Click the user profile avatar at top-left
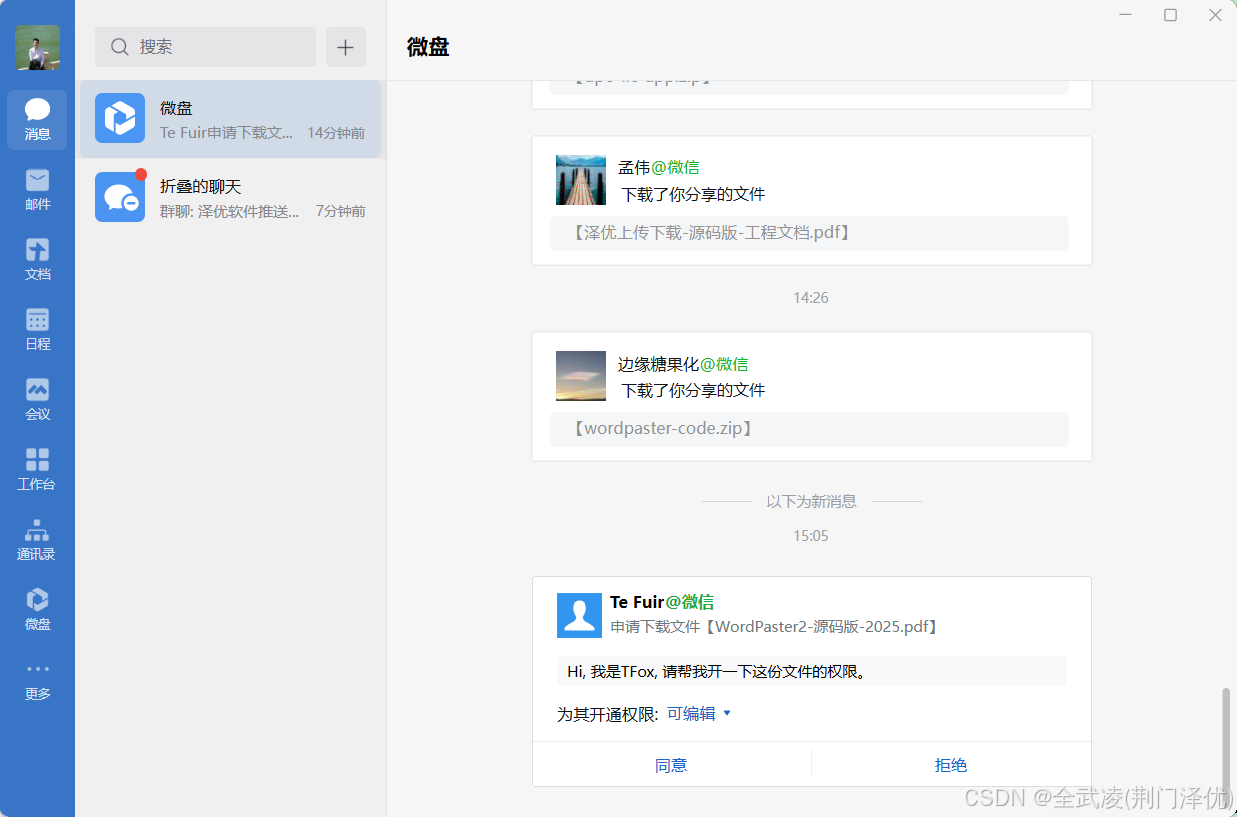This screenshot has height=817, width=1237. click(x=37, y=47)
